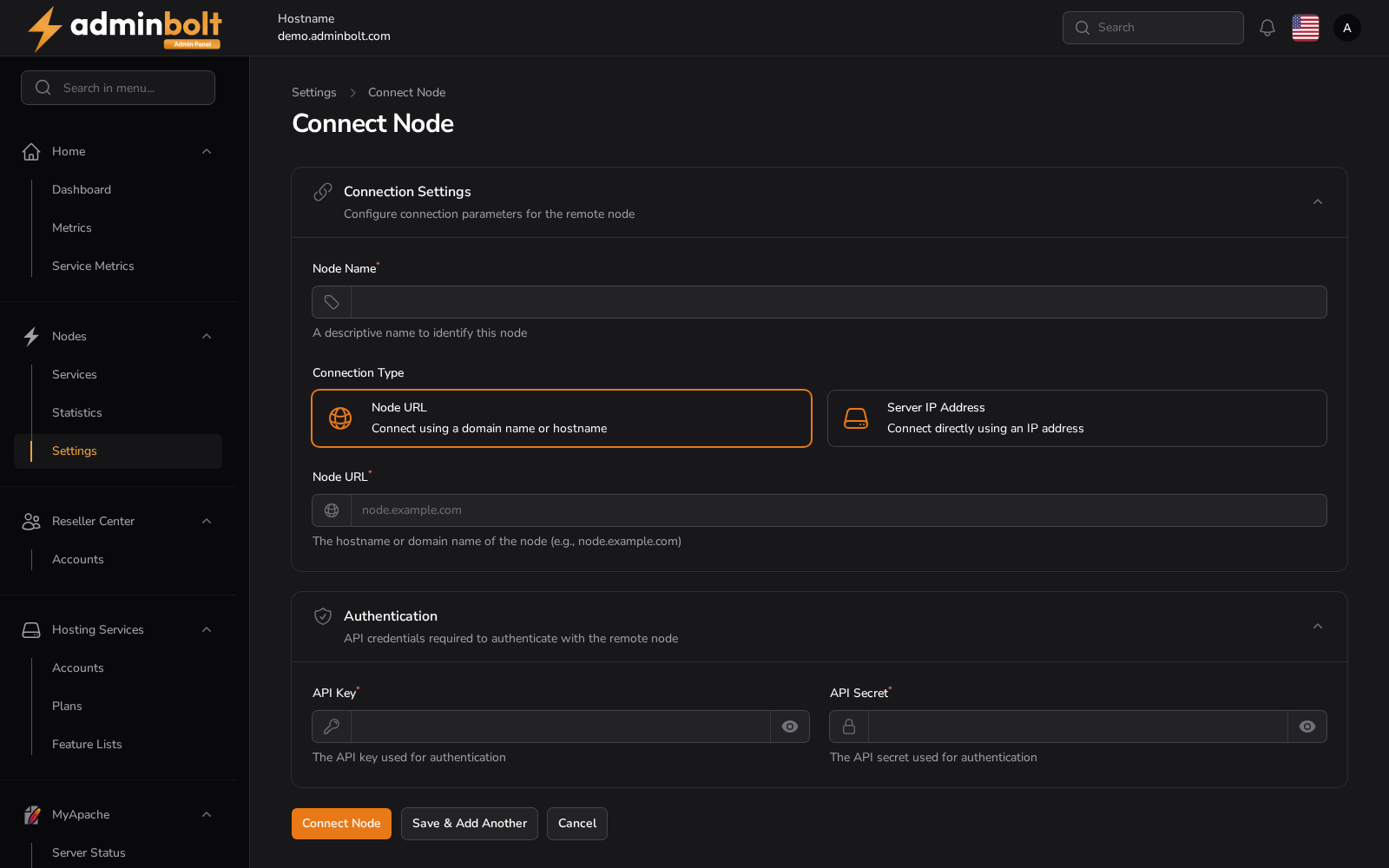
Task: Open Reseller Center Accounts
Action: click(78, 560)
